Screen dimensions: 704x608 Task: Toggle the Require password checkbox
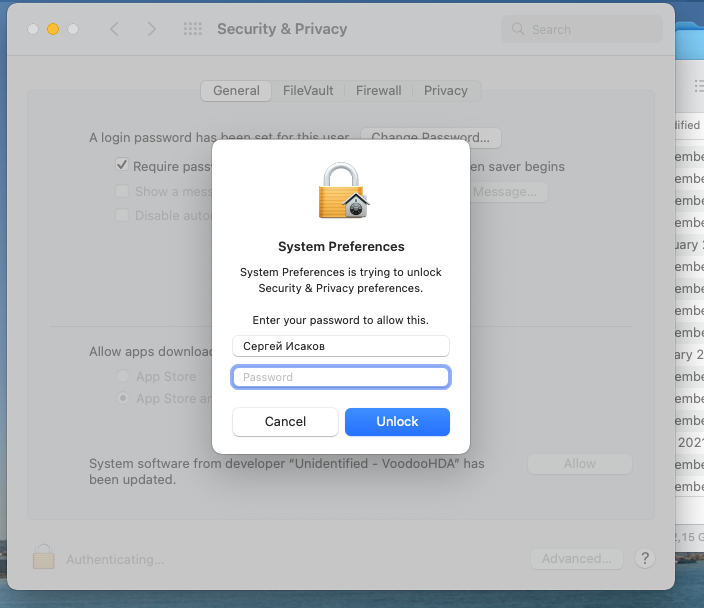click(x=122, y=165)
